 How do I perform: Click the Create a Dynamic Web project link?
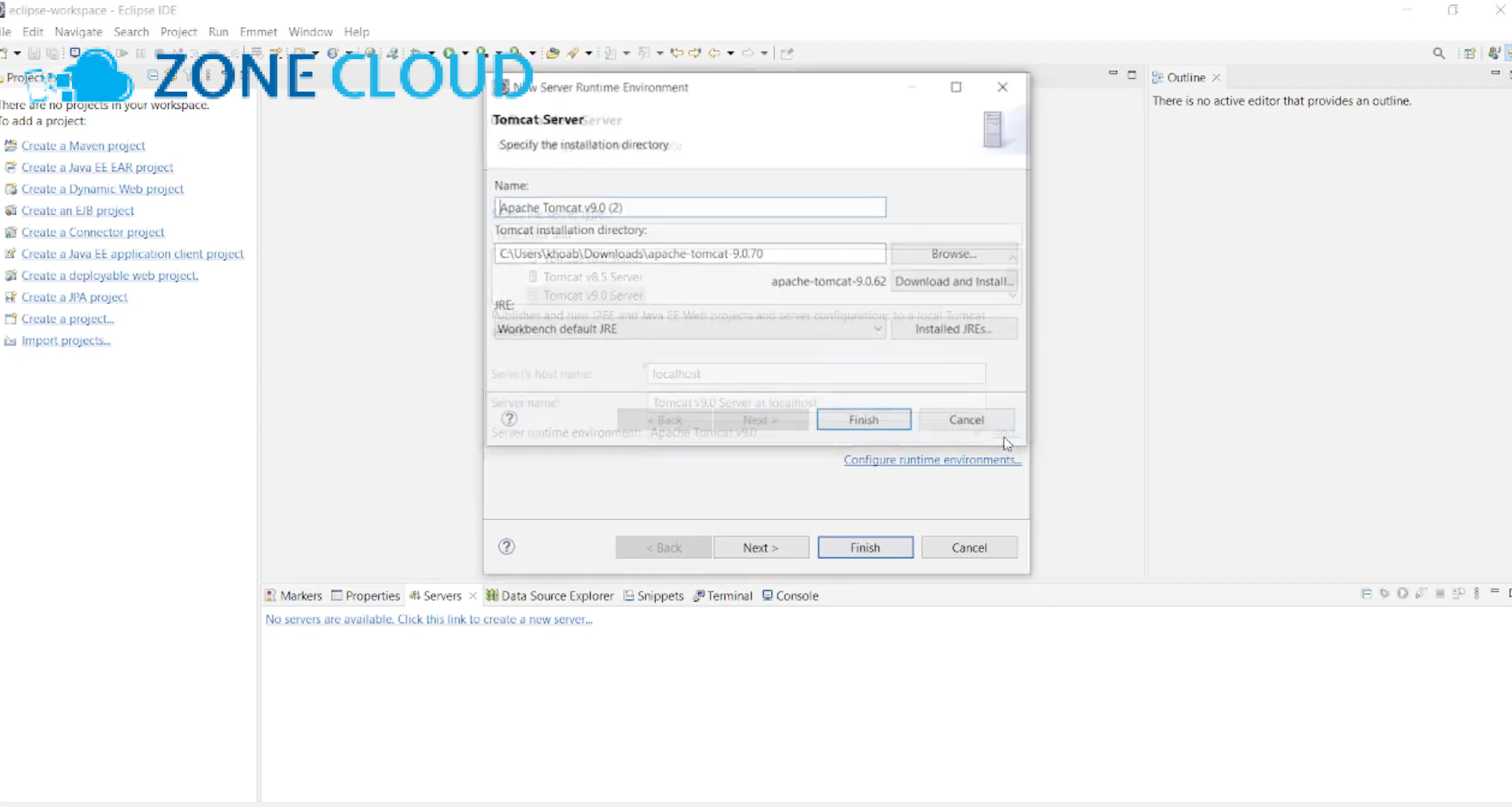pyautogui.click(x=103, y=189)
